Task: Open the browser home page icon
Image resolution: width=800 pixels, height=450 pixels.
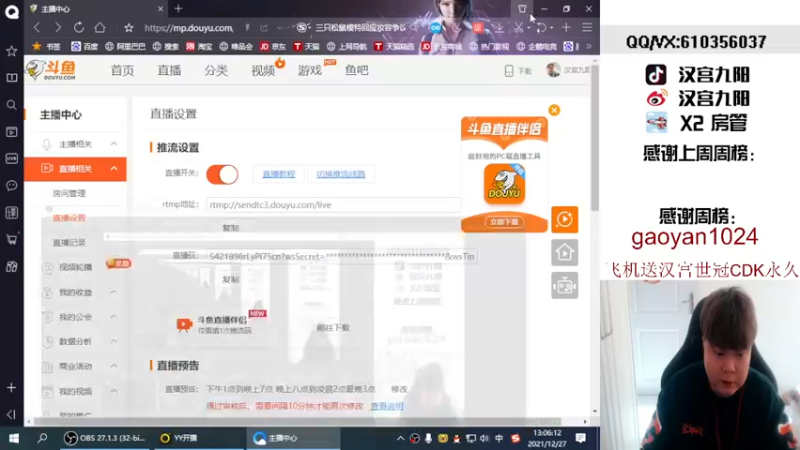Action: [x=100, y=28]
